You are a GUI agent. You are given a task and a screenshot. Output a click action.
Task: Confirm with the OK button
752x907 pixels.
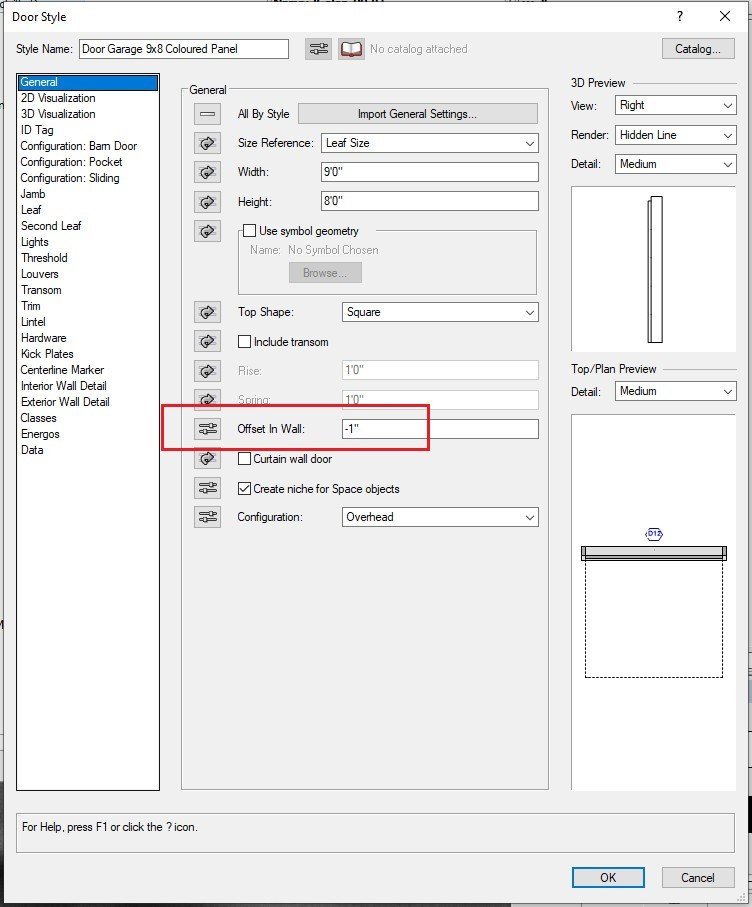tap(608, 877)
